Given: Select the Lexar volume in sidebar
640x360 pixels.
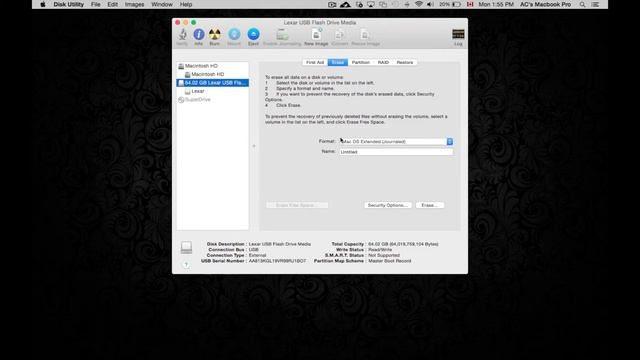Looking at the screenshot, I should click(213, 91).
